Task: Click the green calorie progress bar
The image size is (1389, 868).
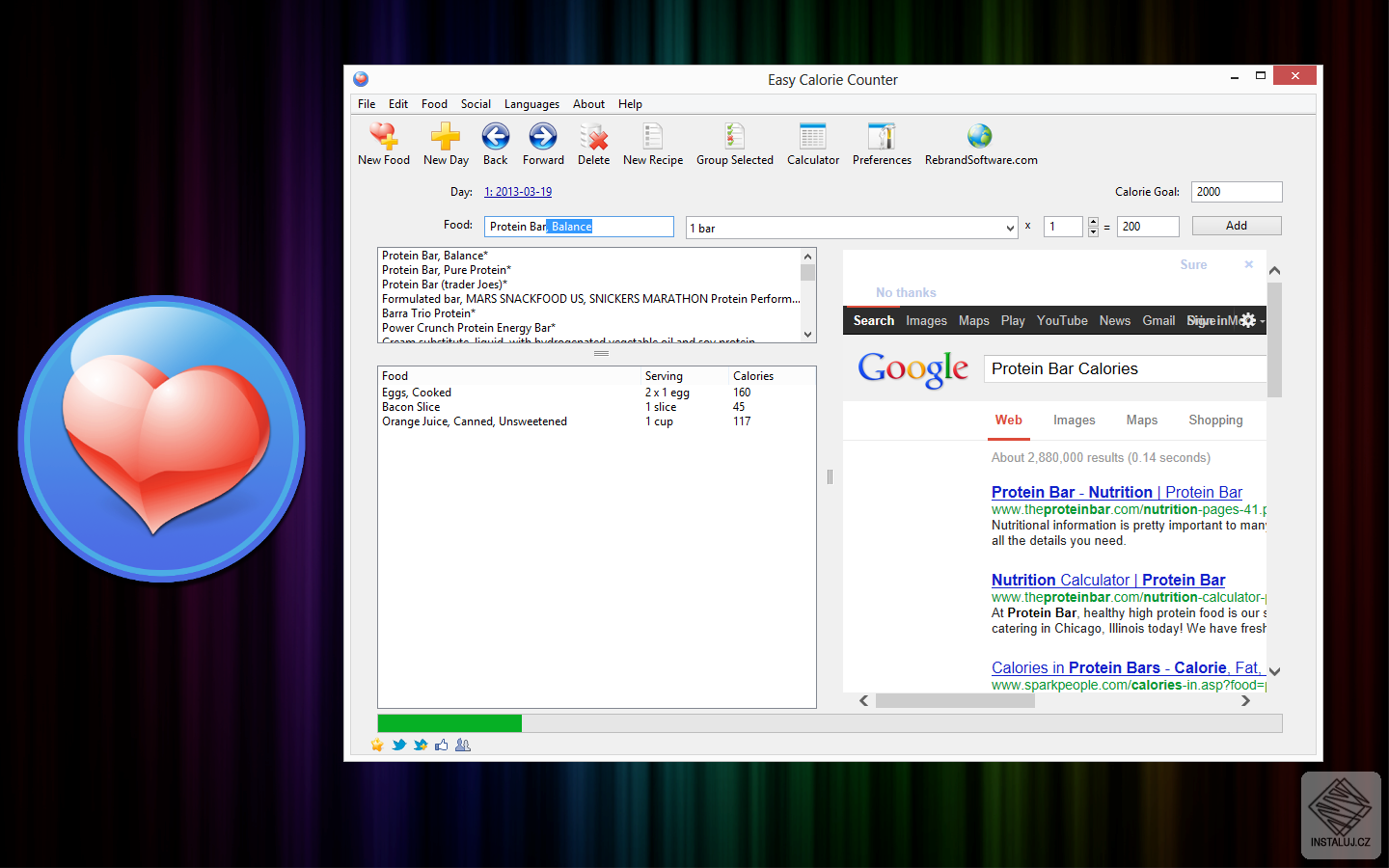Action: click(x=449, y=723)
